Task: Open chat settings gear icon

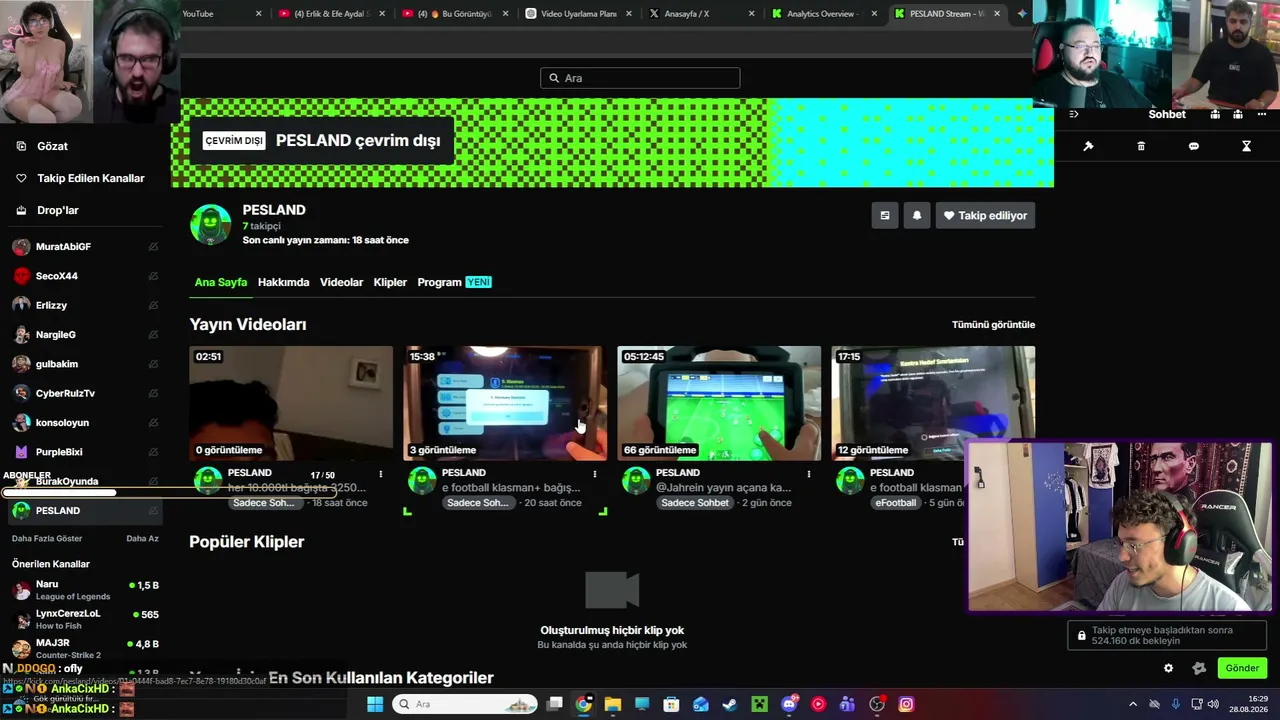Action: coord(1168,668)
